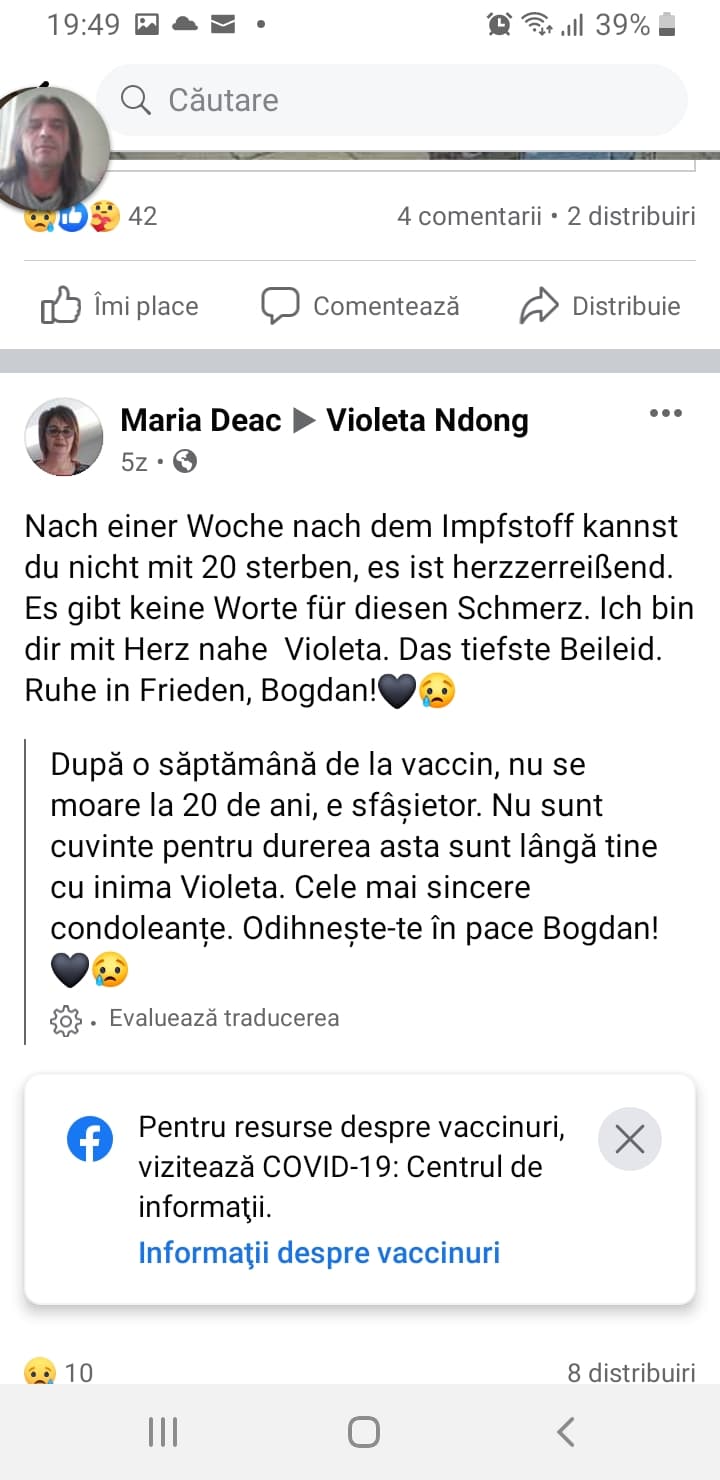Tap Evaluează traducerea to rate the translation
The image size is (720, 1480).
pyautogui.click(x=224, y=1018)
